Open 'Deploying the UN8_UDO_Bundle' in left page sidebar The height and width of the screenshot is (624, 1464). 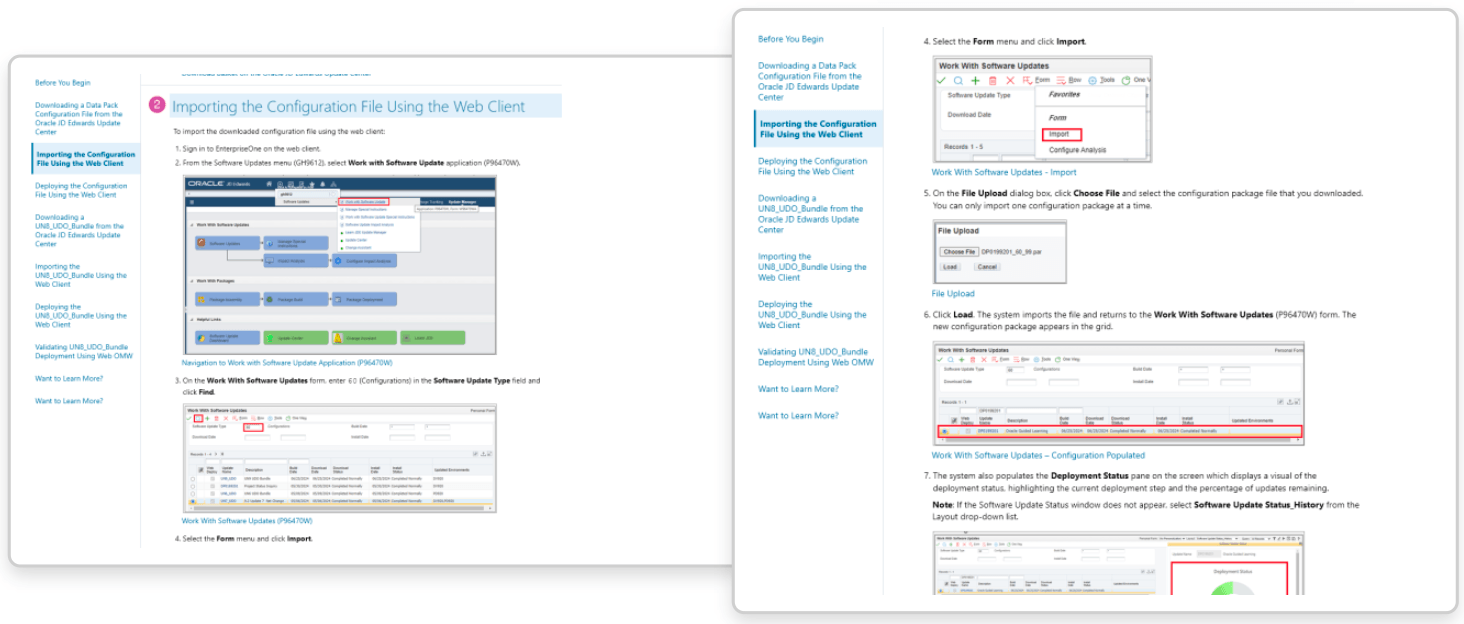pos(81,316)
